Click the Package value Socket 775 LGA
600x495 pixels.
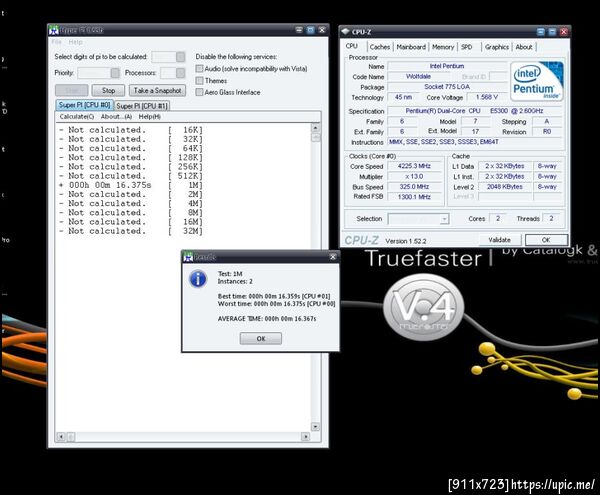pos(447,87)
